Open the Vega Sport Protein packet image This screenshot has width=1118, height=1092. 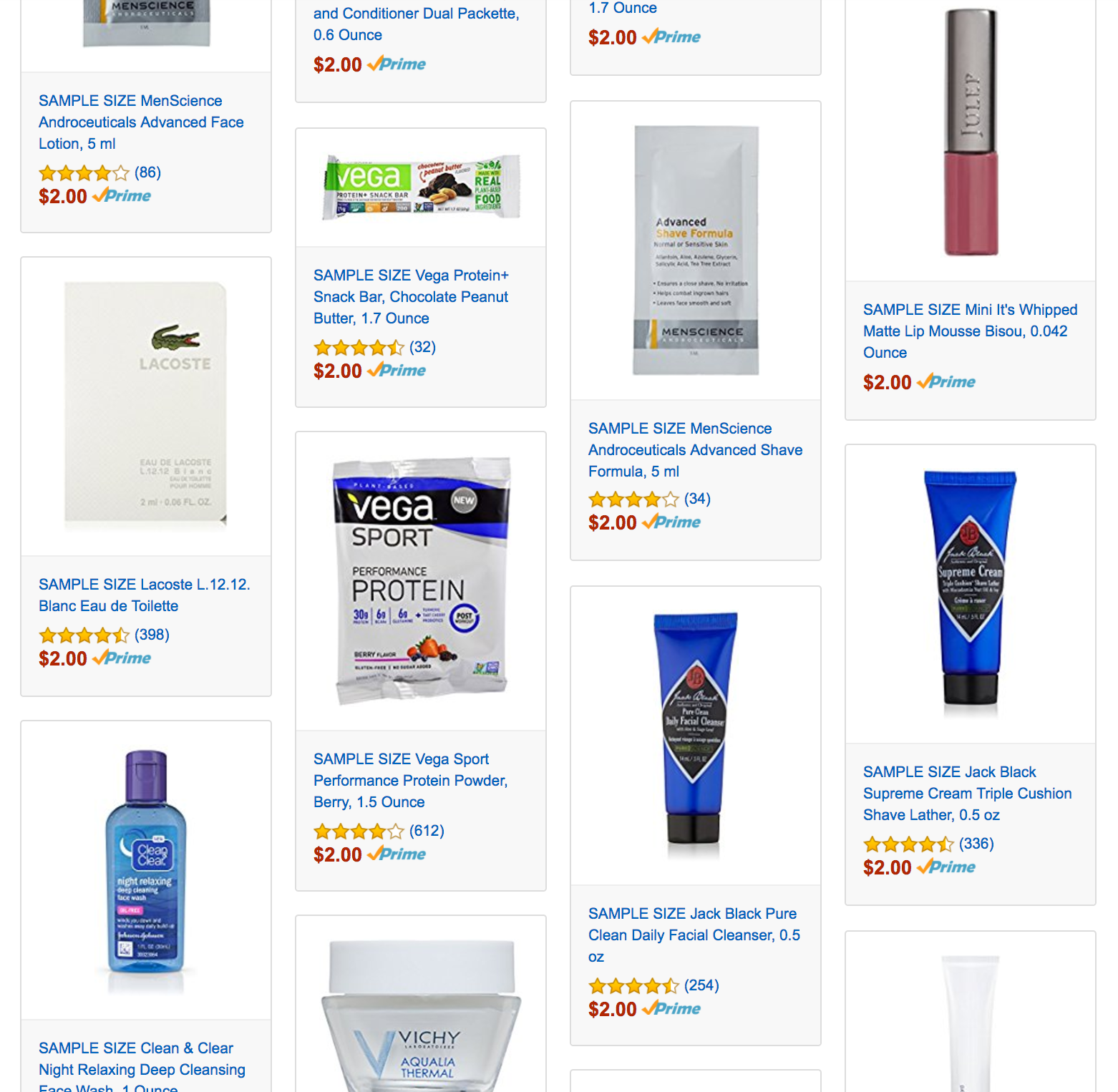(422, 580)
